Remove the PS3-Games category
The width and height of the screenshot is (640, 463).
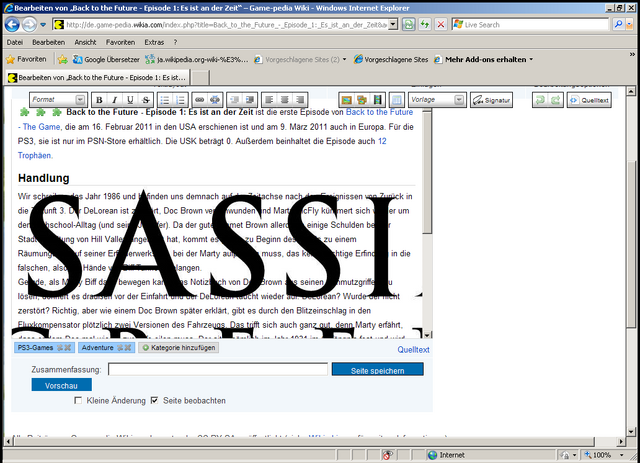coord(68,348)
